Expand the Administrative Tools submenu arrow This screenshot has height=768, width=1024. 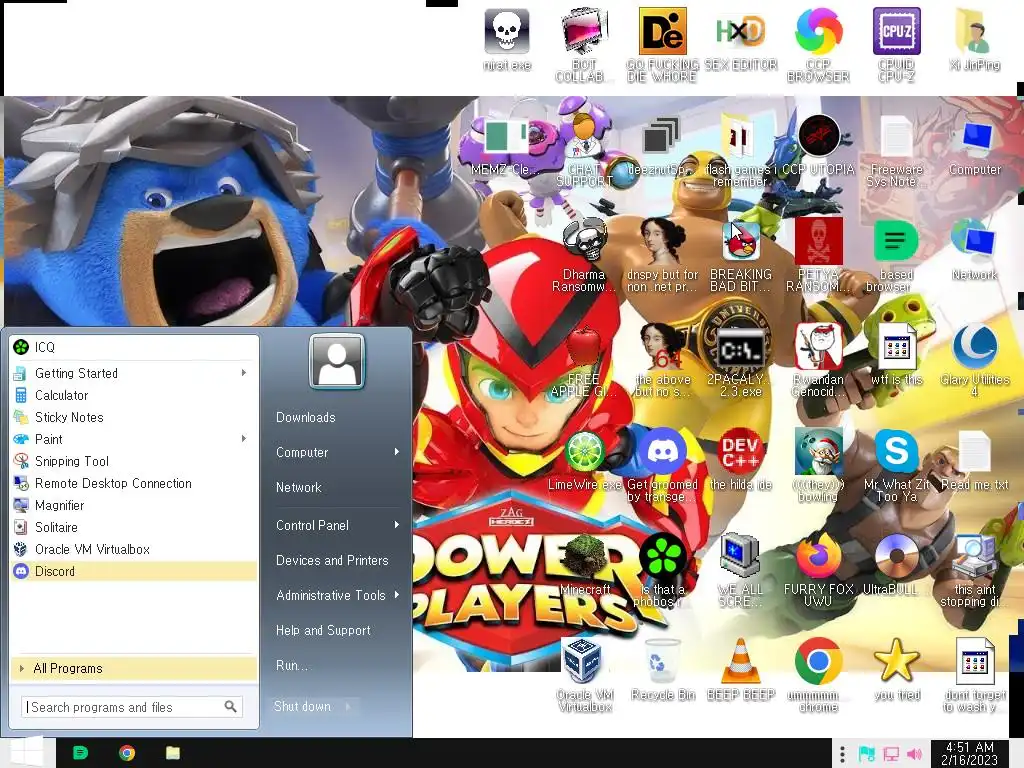click(x=396, y=595)
